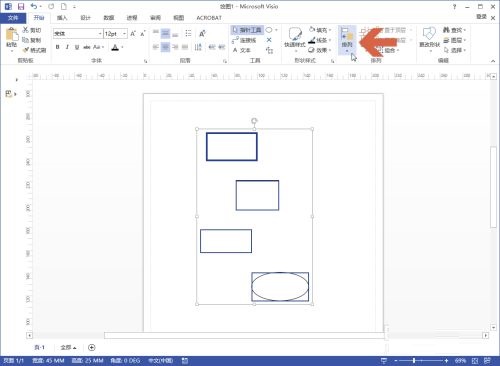Screen dimensions: 500x366
Task: Add a new page with plus icon
Action: [91, 347]
